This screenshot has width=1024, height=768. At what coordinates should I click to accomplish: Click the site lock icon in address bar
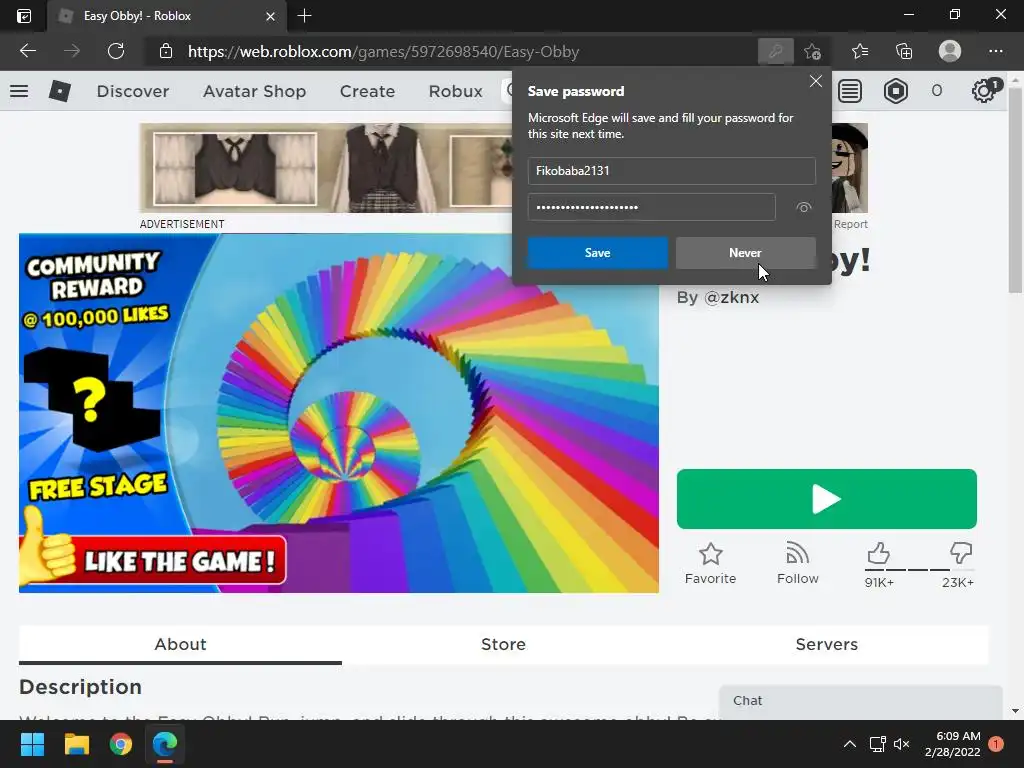166,51
